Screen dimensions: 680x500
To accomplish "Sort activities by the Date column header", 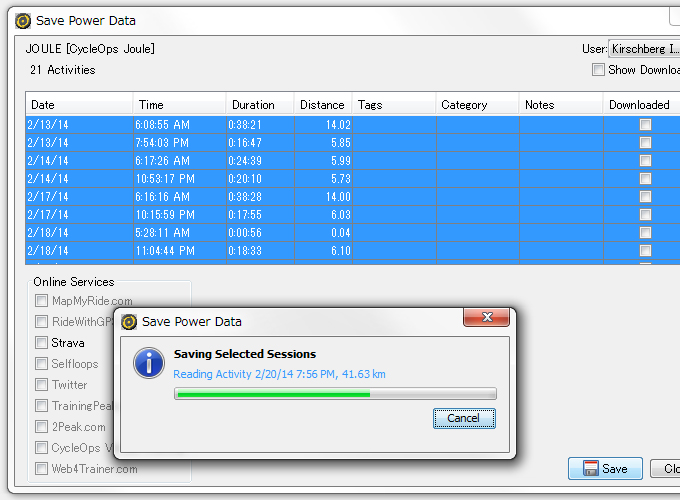I will pos(78,105).
